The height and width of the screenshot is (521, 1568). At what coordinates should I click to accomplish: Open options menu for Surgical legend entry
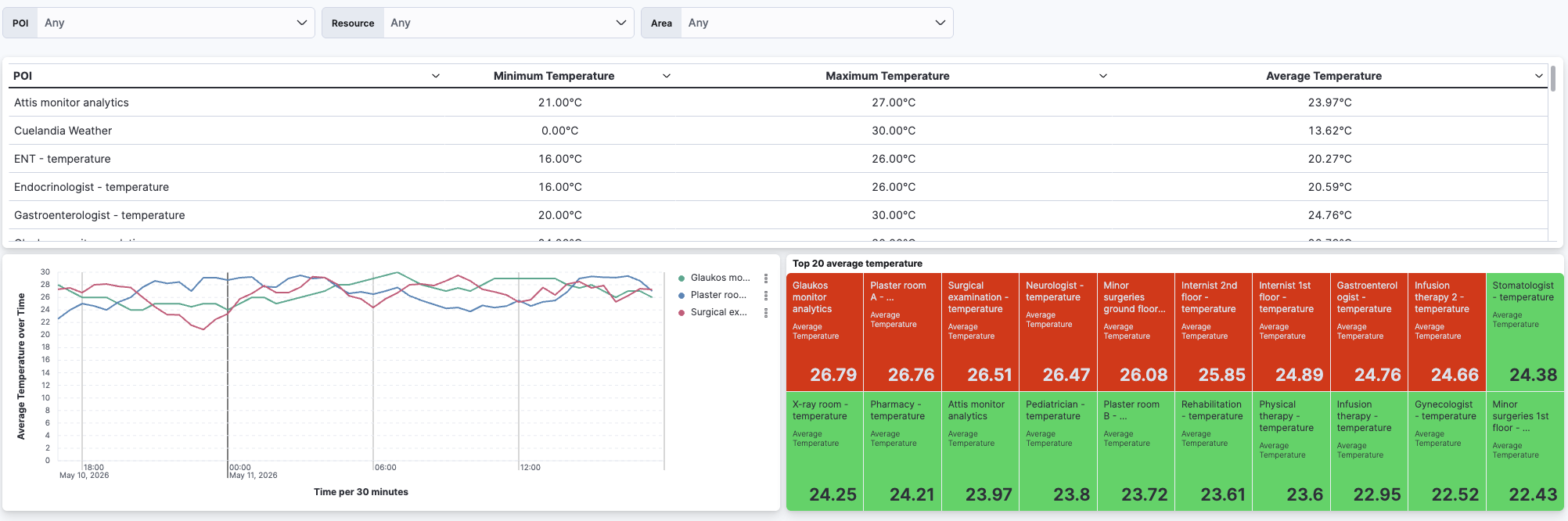(x=765, y=312)
